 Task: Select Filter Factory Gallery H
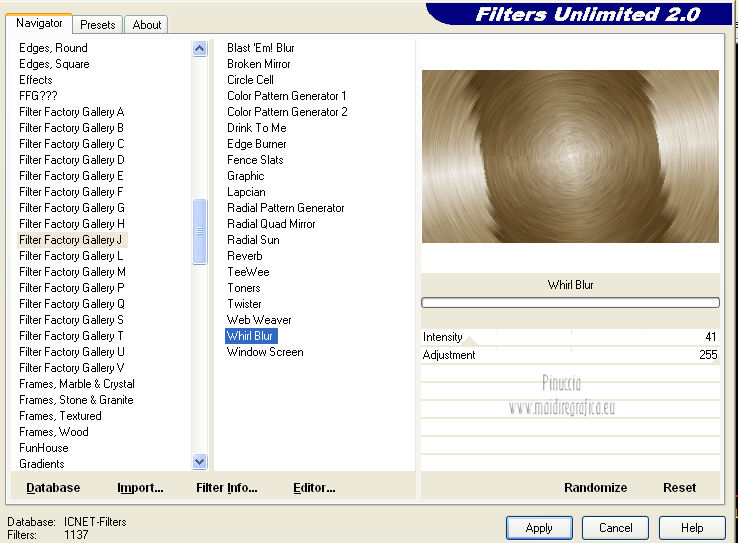[72, 224]
